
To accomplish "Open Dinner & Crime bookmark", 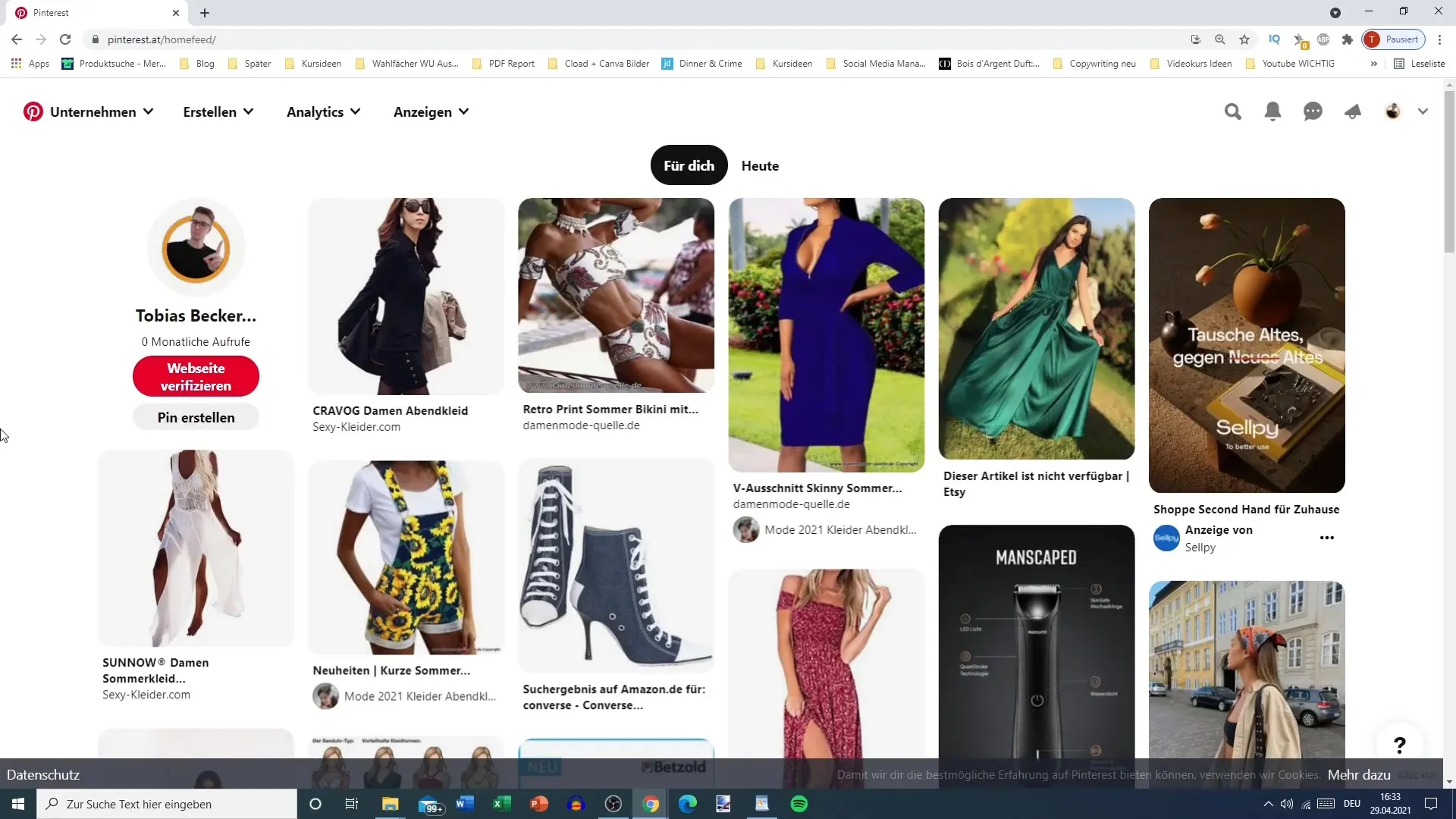I will (702, 64).
